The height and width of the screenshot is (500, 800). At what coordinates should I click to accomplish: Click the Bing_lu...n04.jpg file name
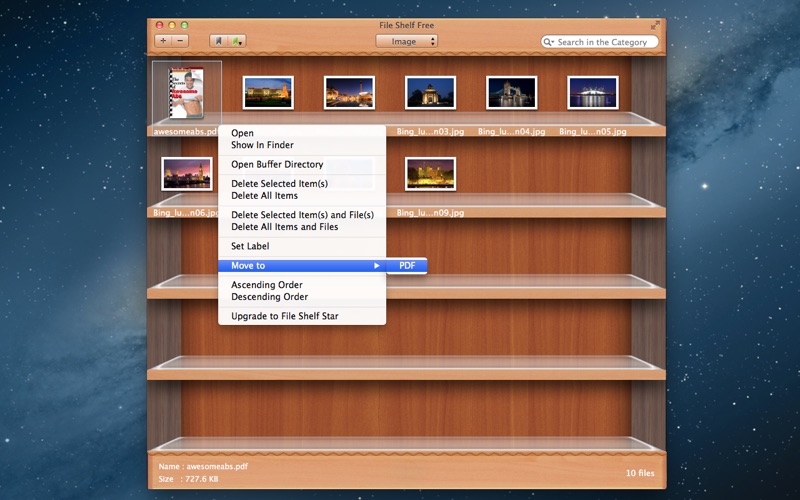click(511, 131)
